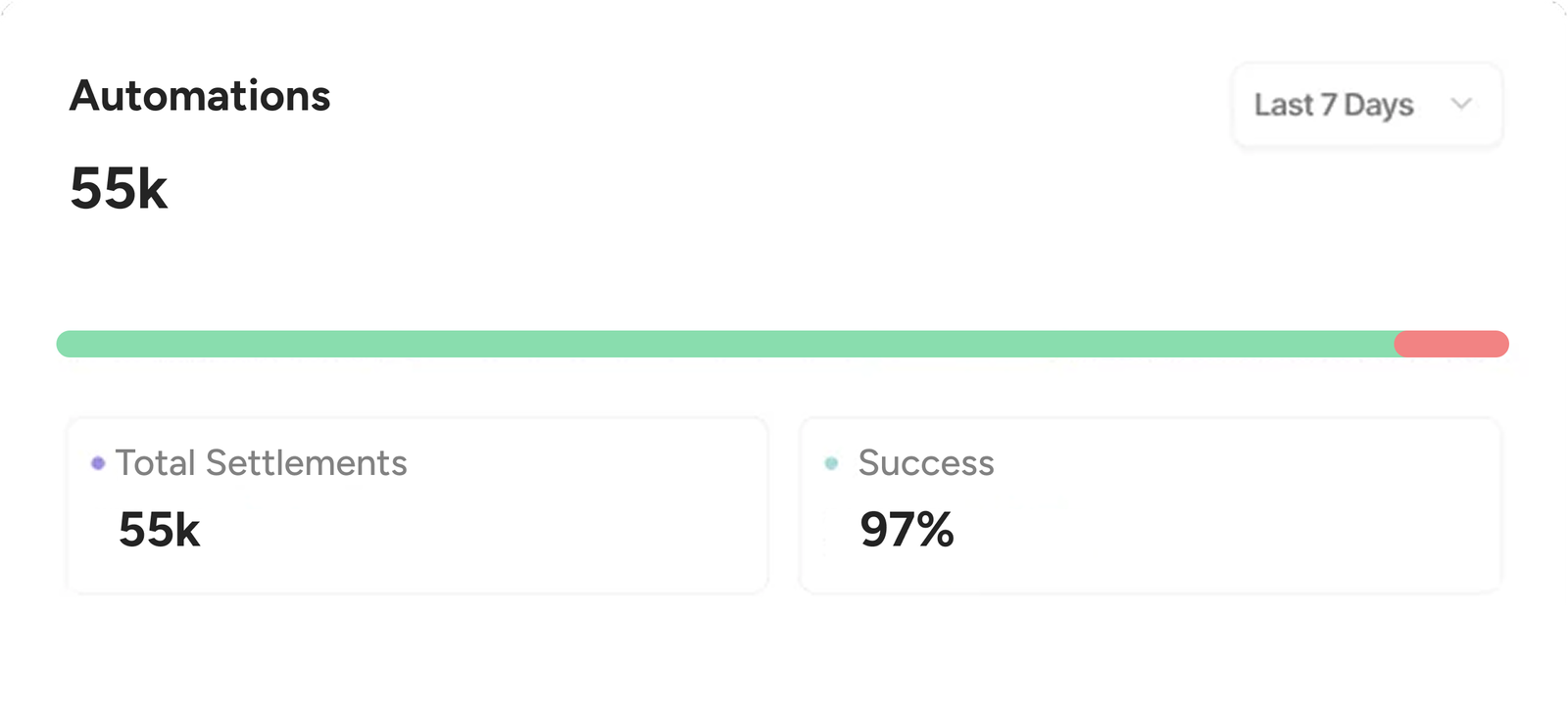Click the 55k value in Total Settlements
1568x710 pixels.
159,530
